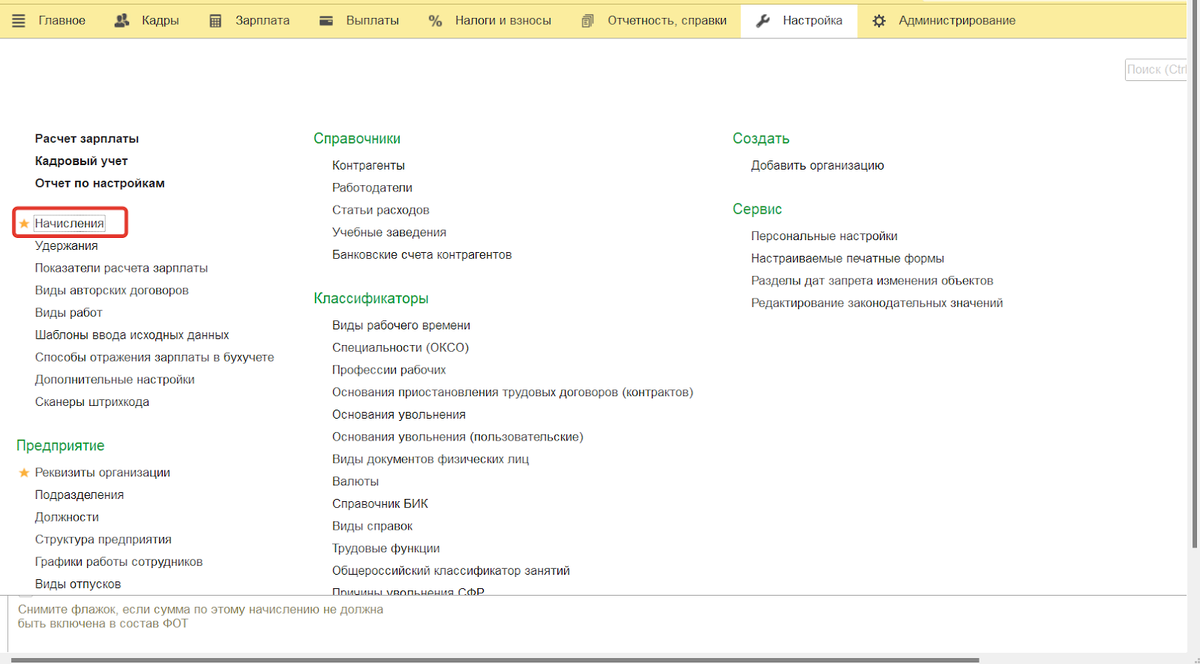1200x664 pixels.
Task: Open the Контрагенты directory
Action: [x=368, y=166]
